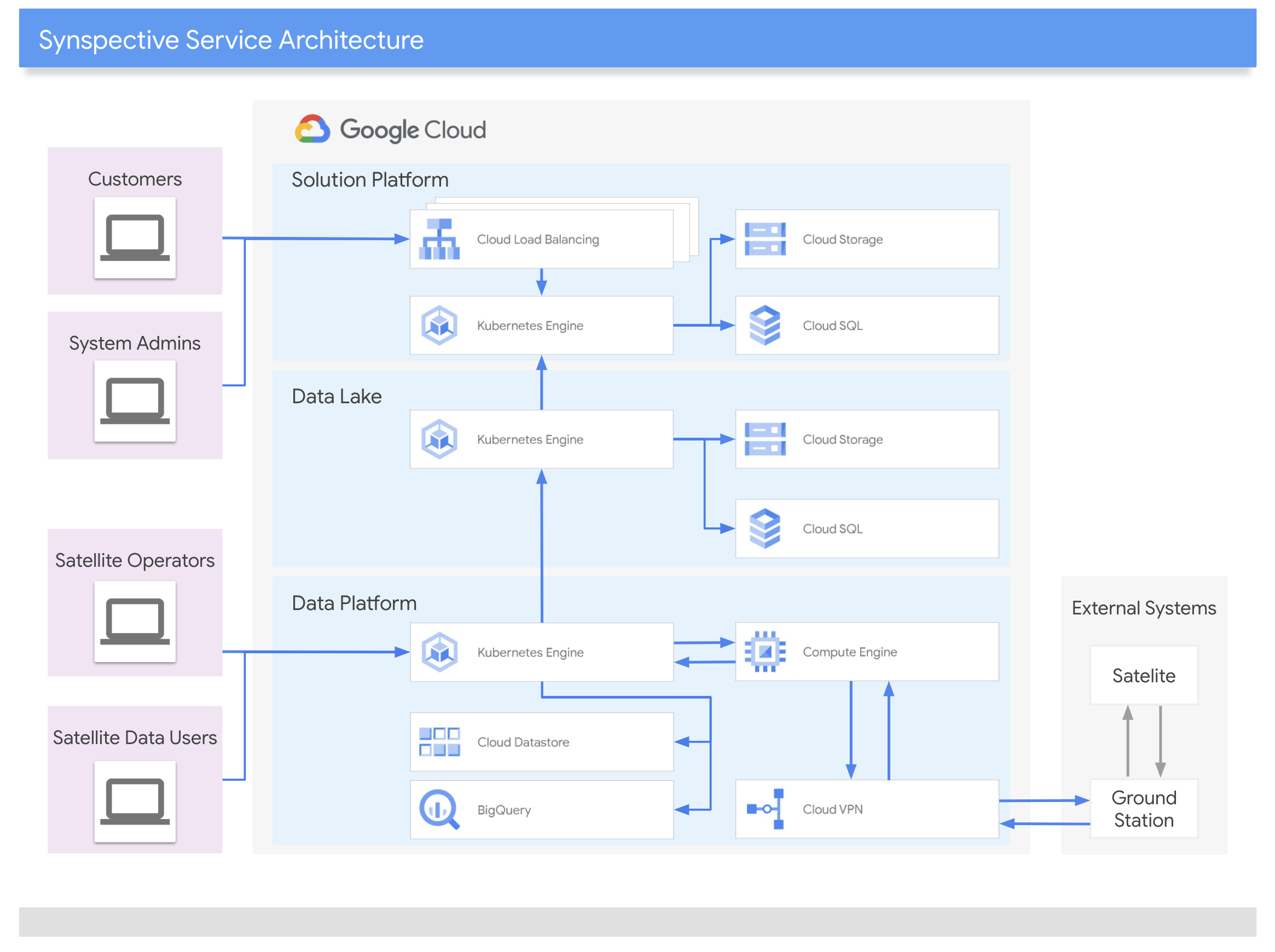Select the Ground Station box
Viewport: 1275px width, 952px height.
1144,809
